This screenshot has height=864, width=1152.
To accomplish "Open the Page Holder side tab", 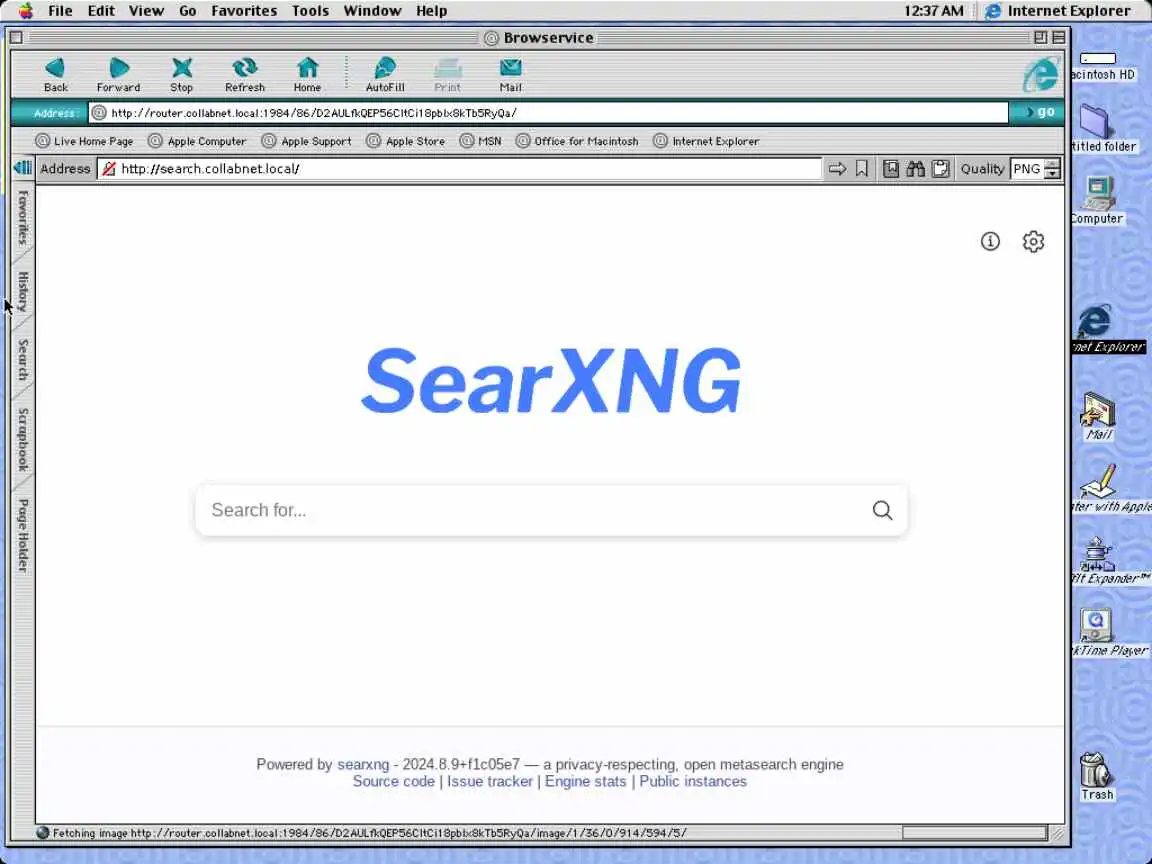I will 24,536.
